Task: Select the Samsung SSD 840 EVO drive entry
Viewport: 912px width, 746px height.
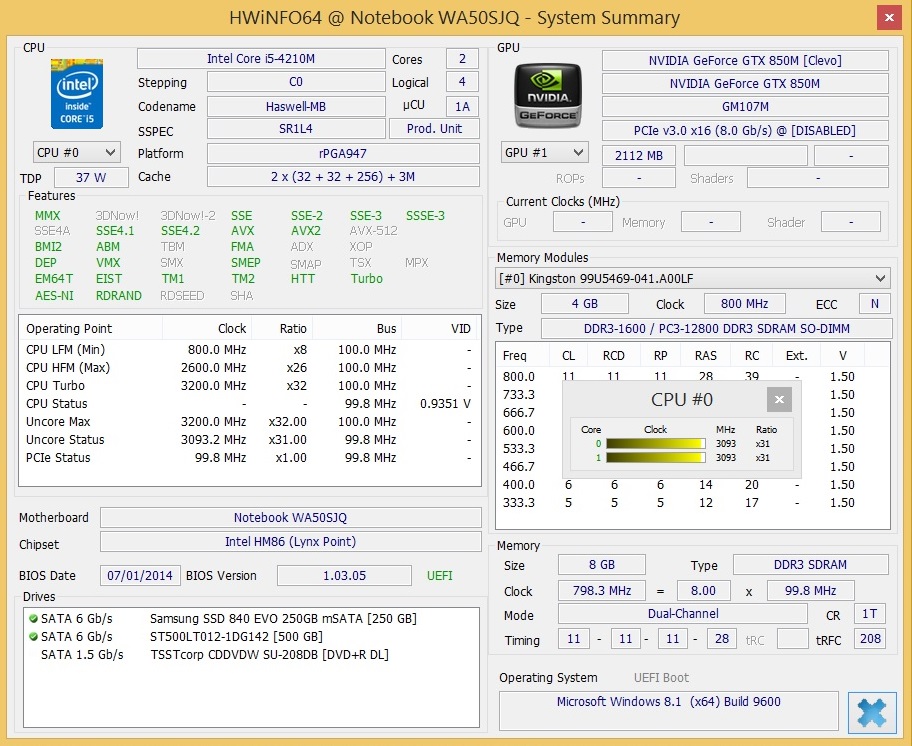Action: (x=251, y=618)
